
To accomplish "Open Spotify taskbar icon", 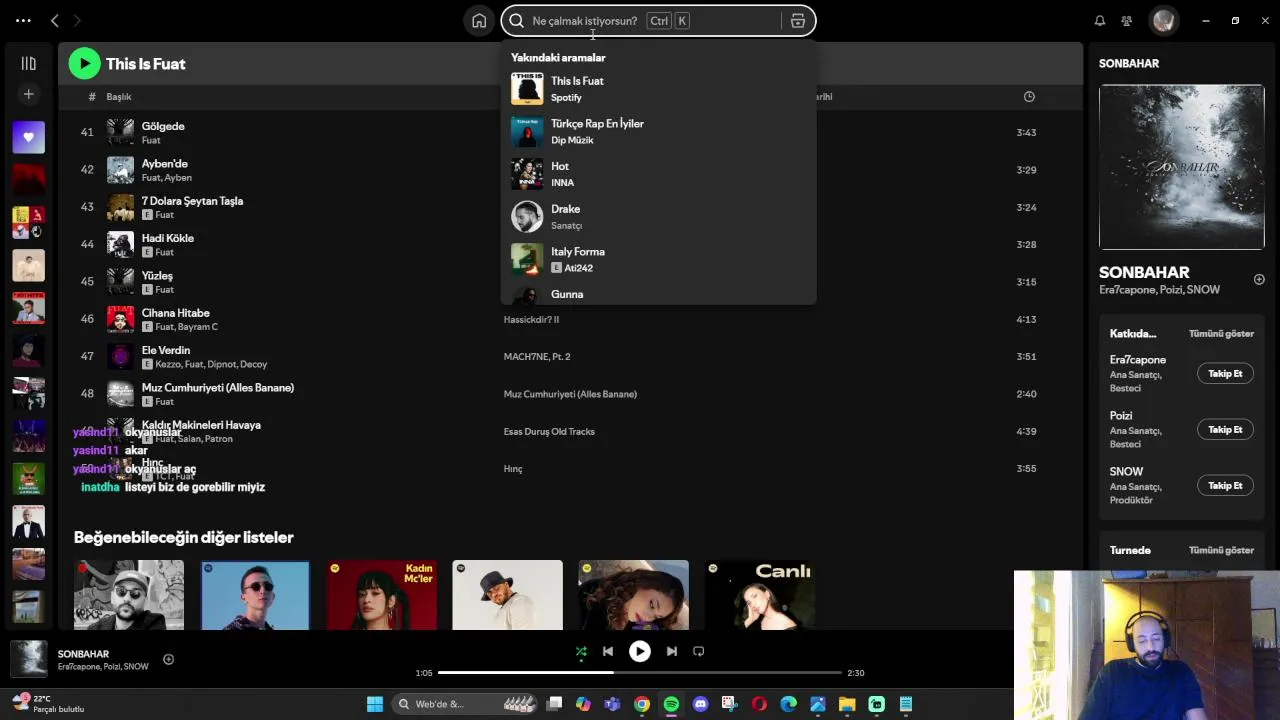I will click(671, 704).
